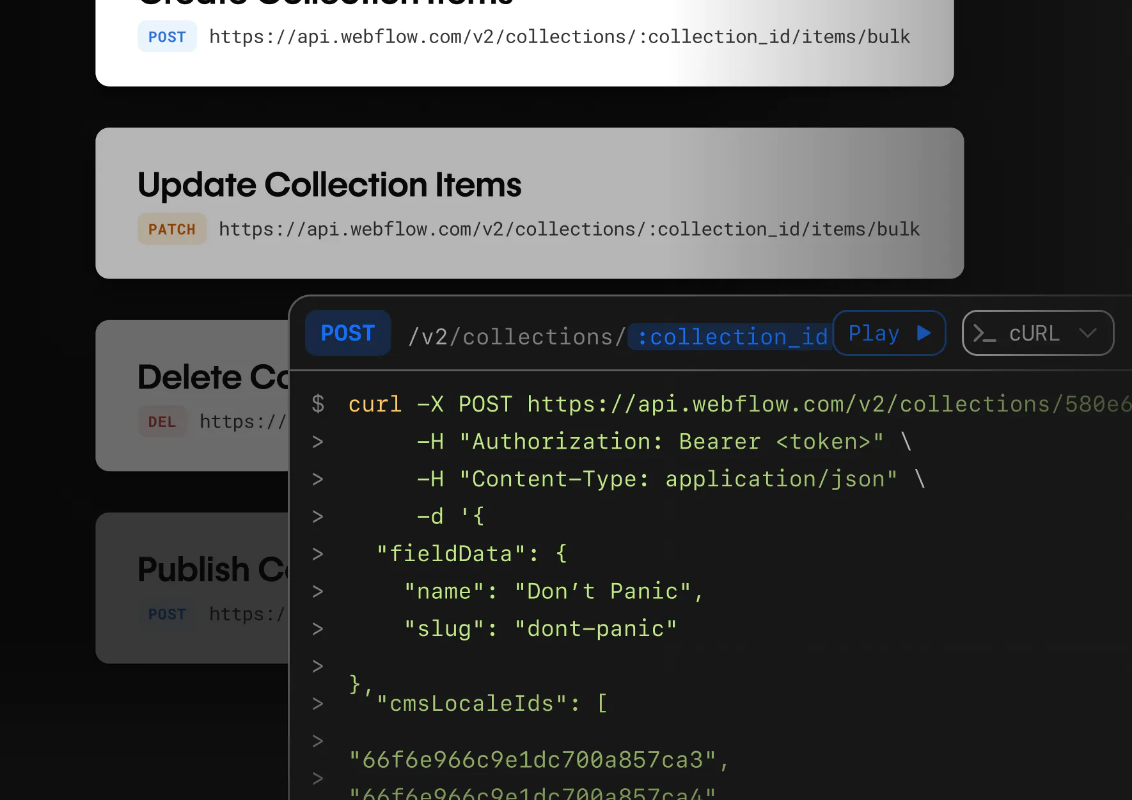This screenshot has width=1132, height=800.
Task: Click the blue POST badge on Create Collection Items
Action: [167, 36]
